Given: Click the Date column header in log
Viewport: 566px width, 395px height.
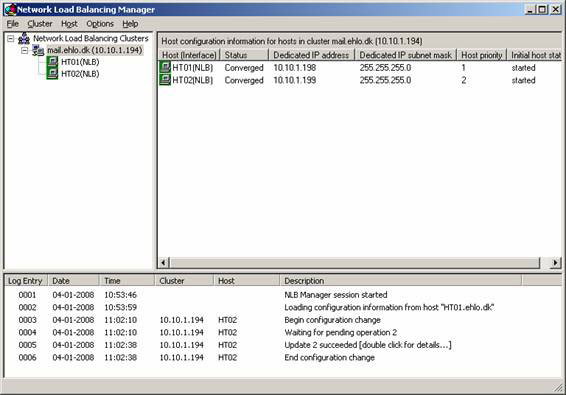Looking at the screenshot, I should tap(73, 281).
